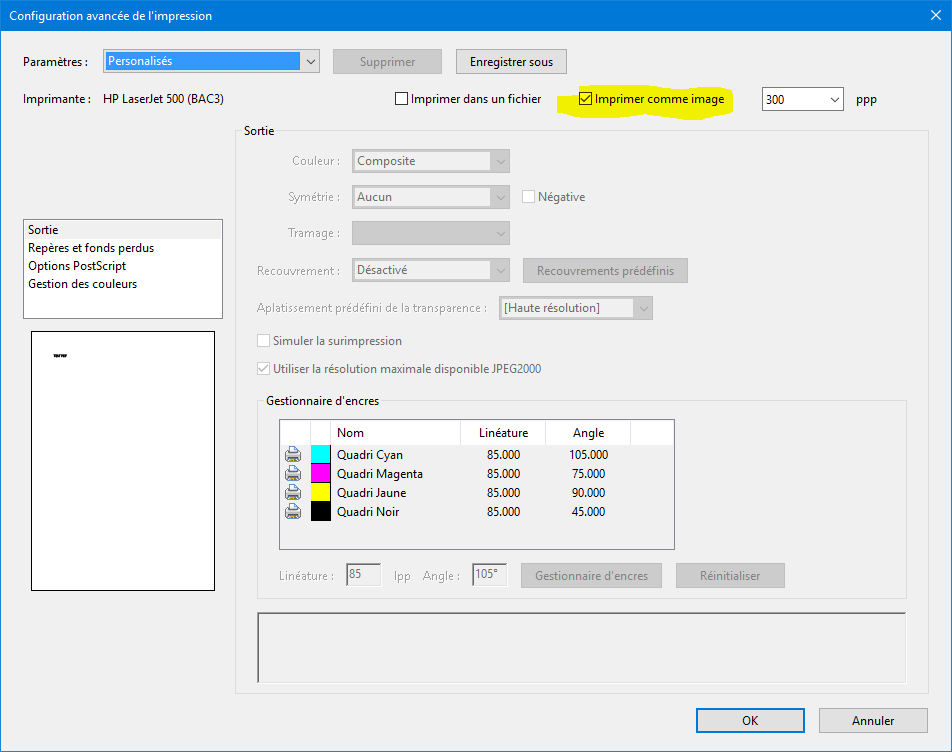Image resolution: width=952 pixels, height=752 pixels.
Task: Click the printer icon beside Quadri Jaune
Action: [293, 493]
